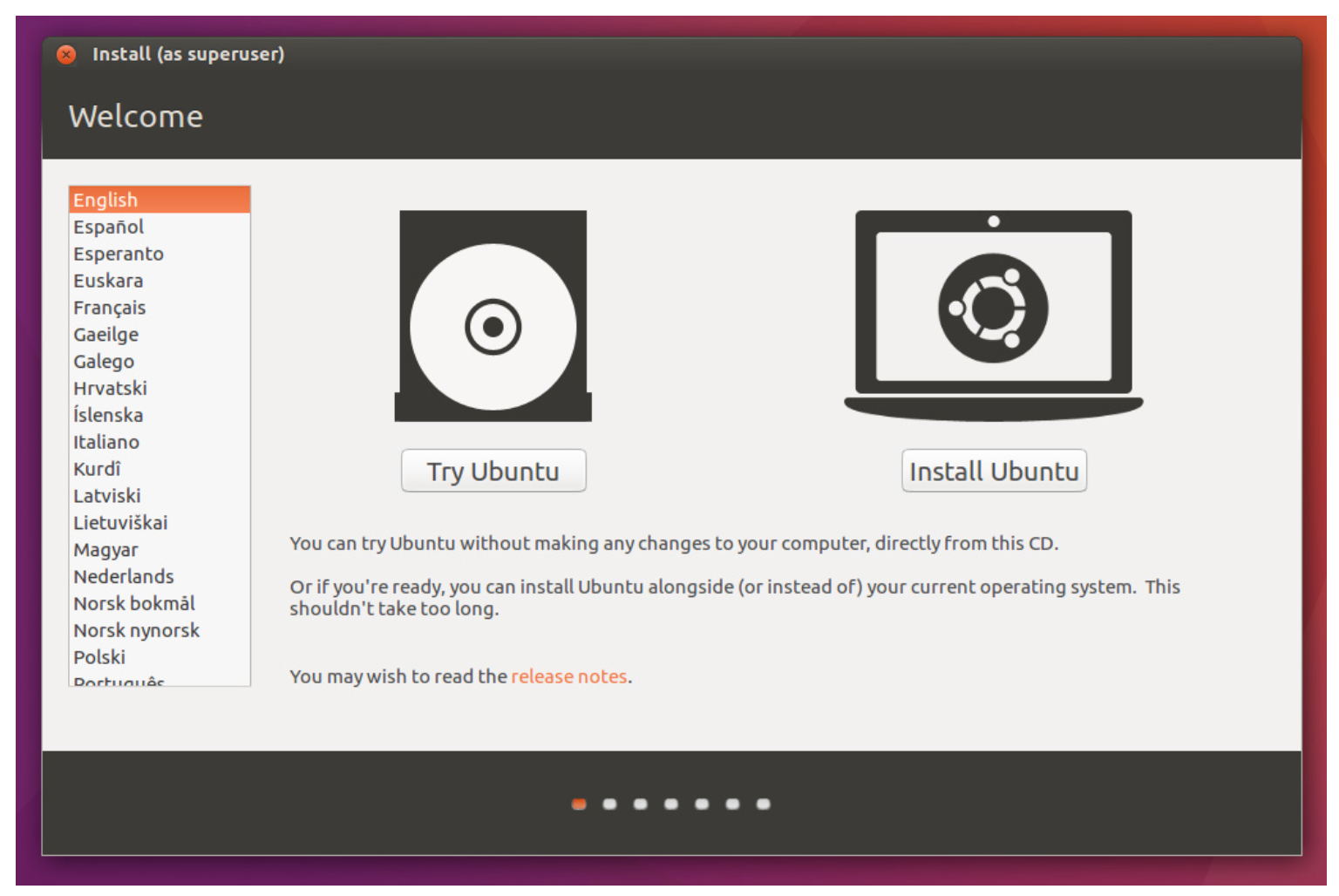Screen dimensions: 1339x896
Task: Click the Install Ubuntu button
Action: pyautogui.click(x=994, y=471)
